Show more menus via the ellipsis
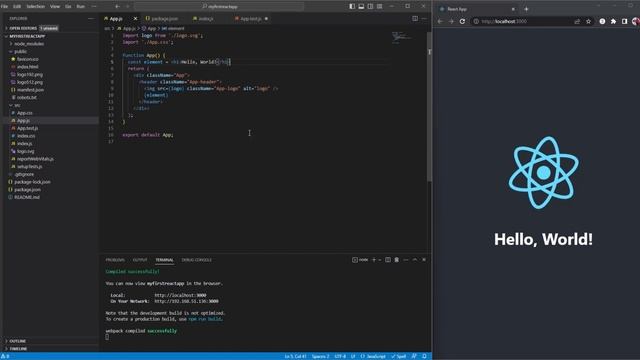Viewport: 640px width, 360px height. point(94,7)
